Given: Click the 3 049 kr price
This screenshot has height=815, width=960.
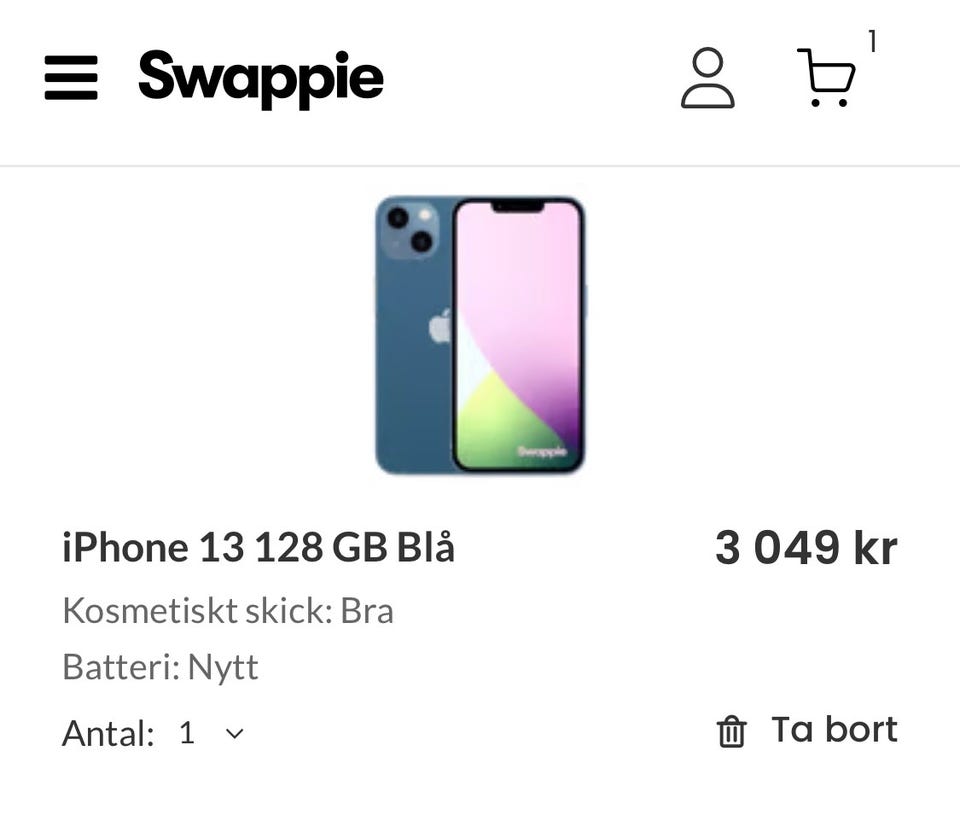Looking at the screenshot, I should point(806,548).
